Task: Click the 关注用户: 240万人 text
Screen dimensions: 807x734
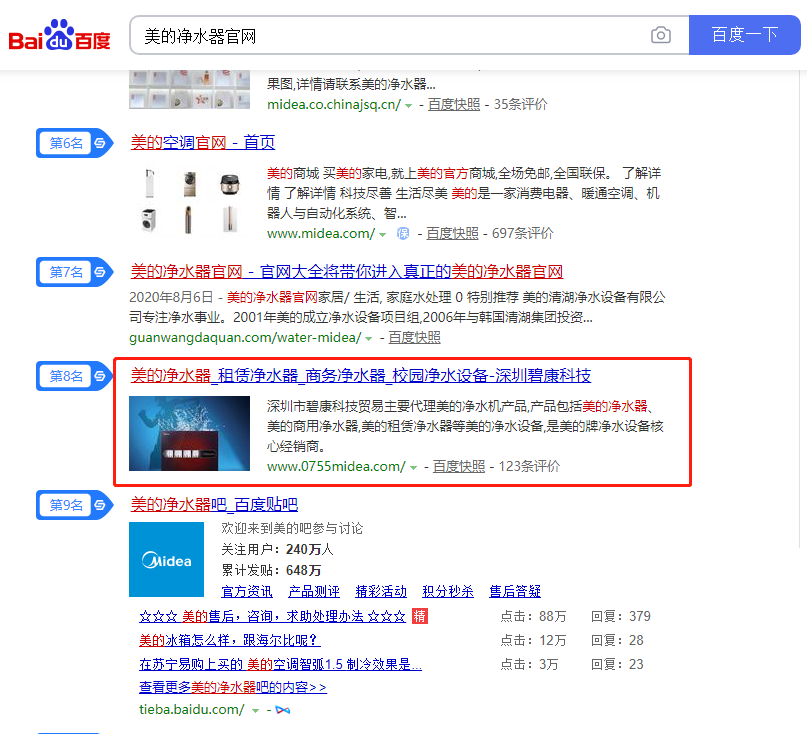Action: pos(277,550)
